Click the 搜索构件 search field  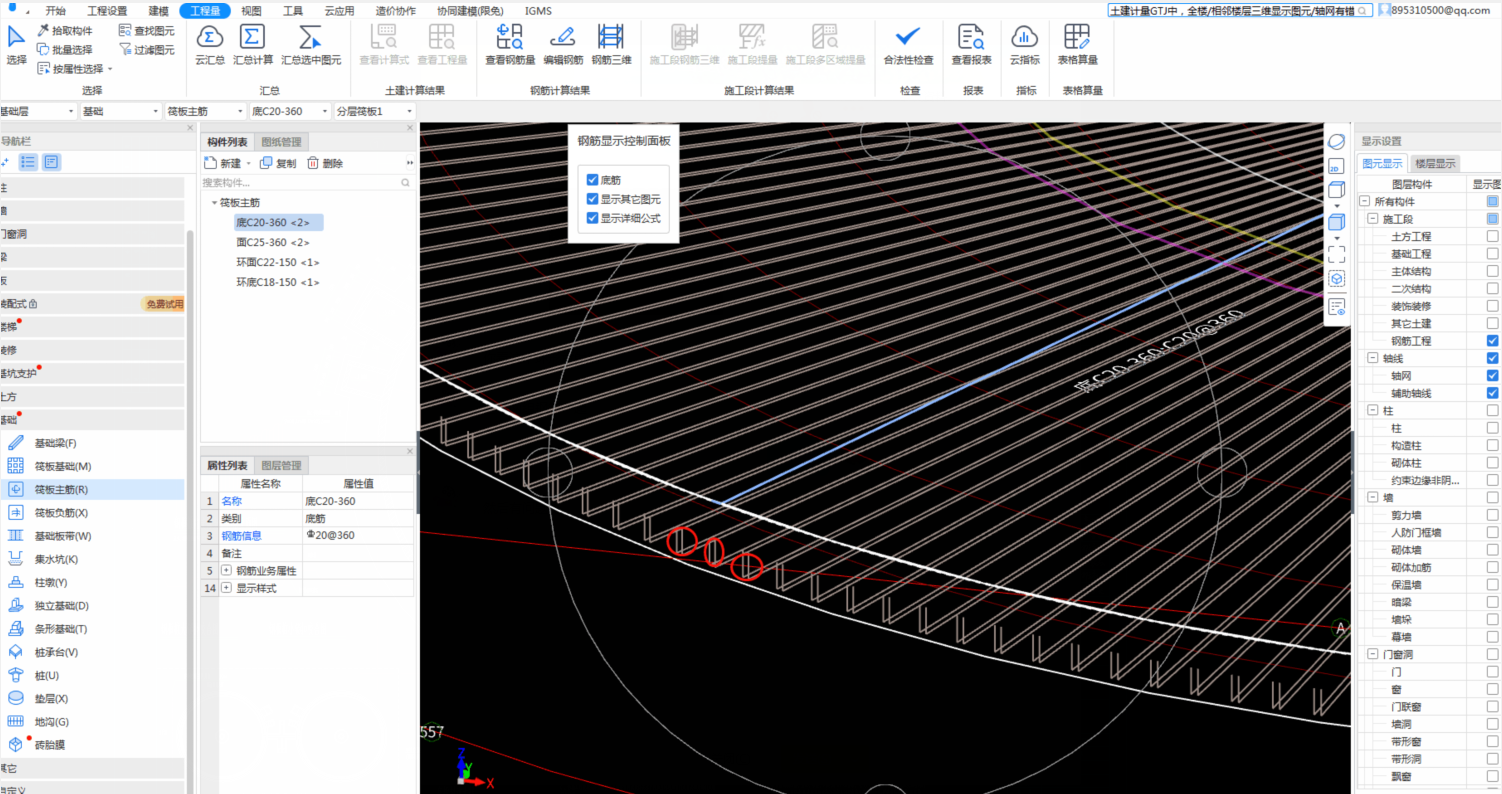coord(307,183)
